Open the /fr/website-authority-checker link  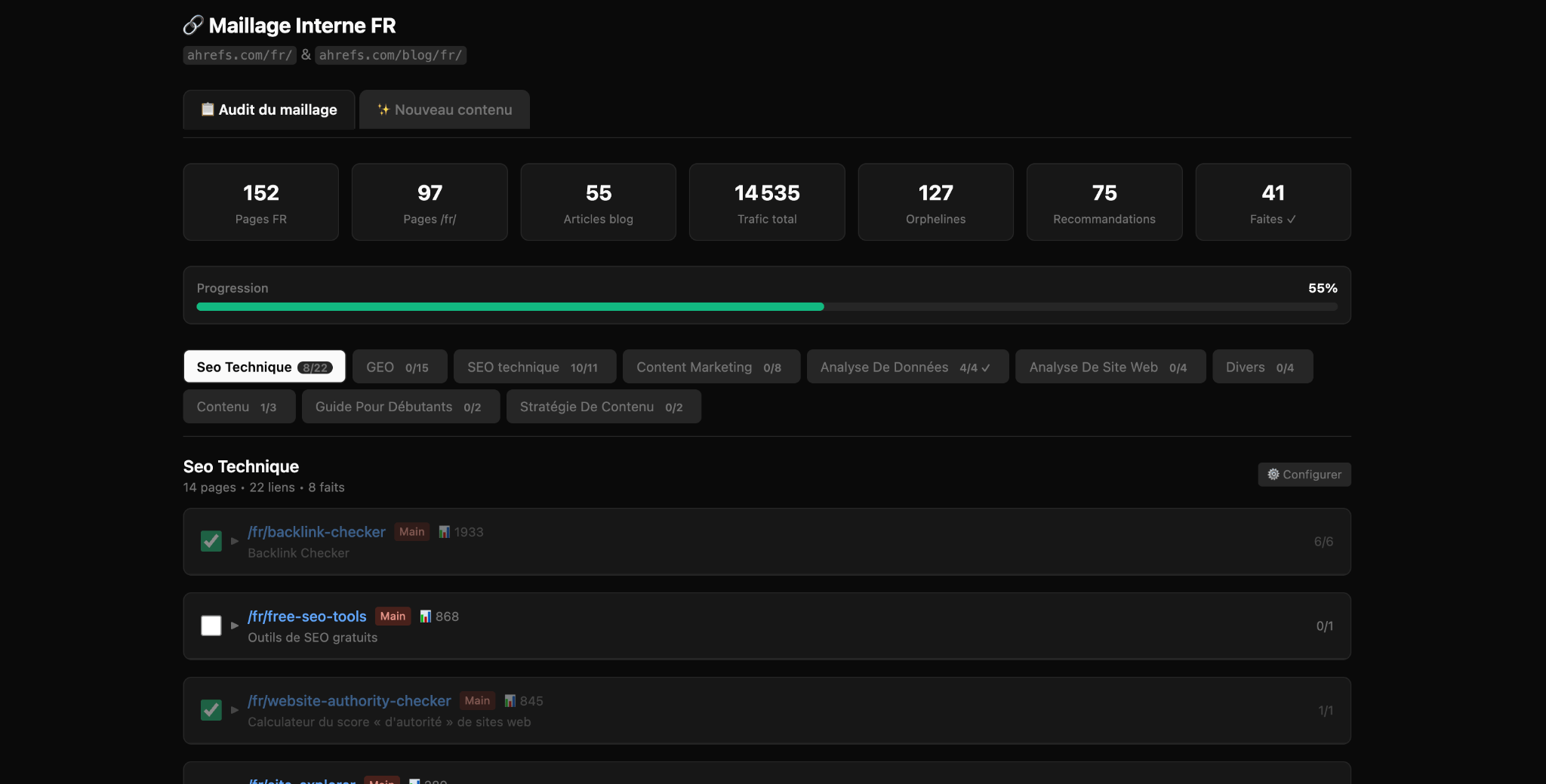pyautogui.click(x=350, y=701)
